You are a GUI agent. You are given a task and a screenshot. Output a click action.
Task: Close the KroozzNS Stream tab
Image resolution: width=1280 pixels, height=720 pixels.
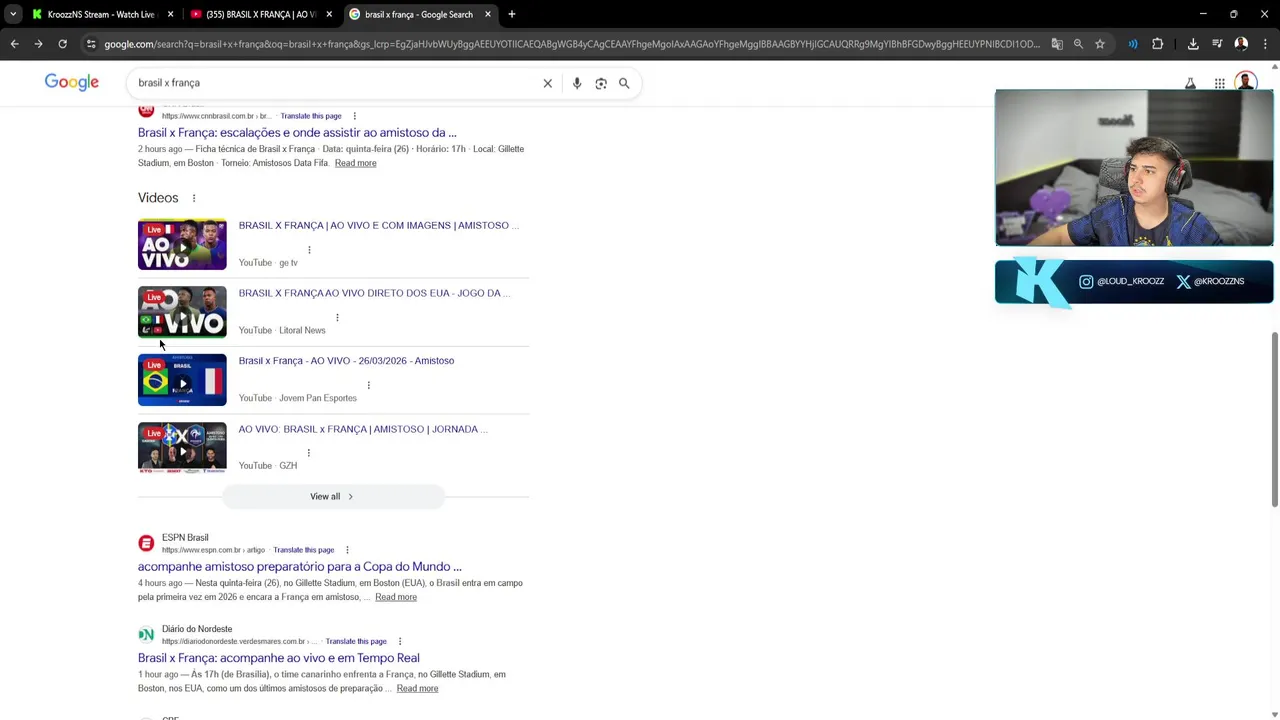point(170,14)
